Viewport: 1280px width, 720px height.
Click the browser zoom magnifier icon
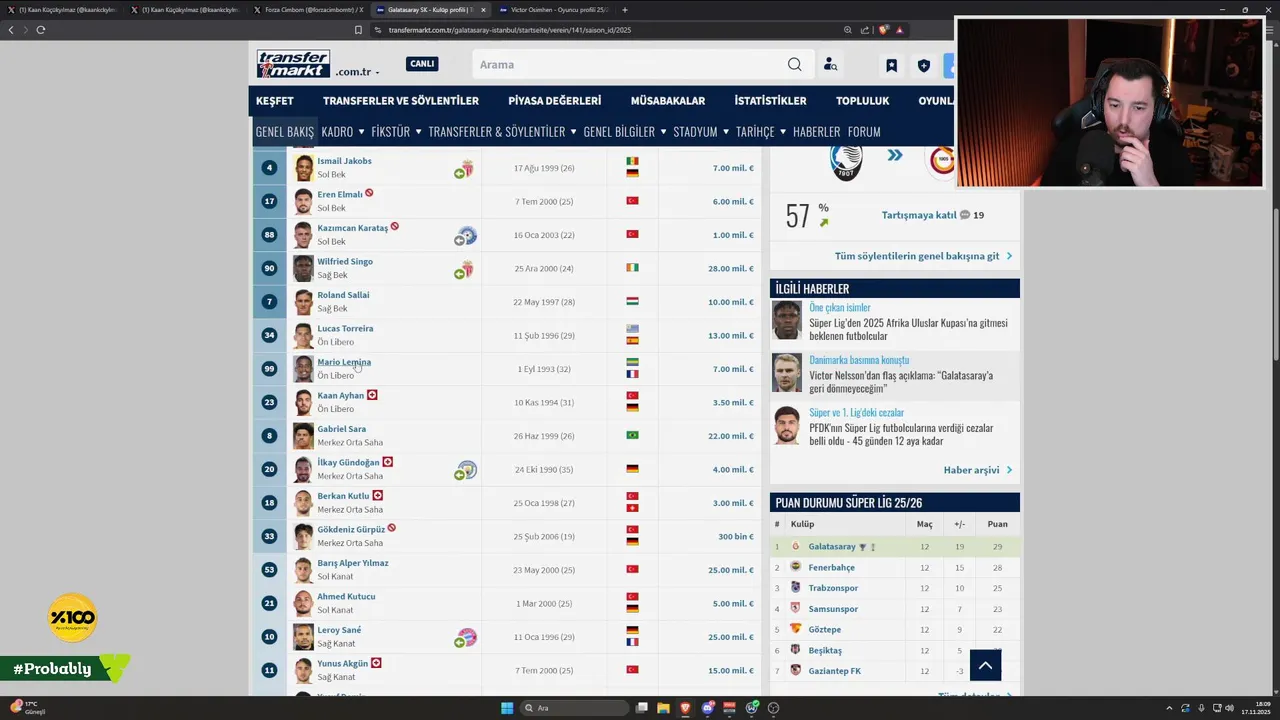pos(848,30)
